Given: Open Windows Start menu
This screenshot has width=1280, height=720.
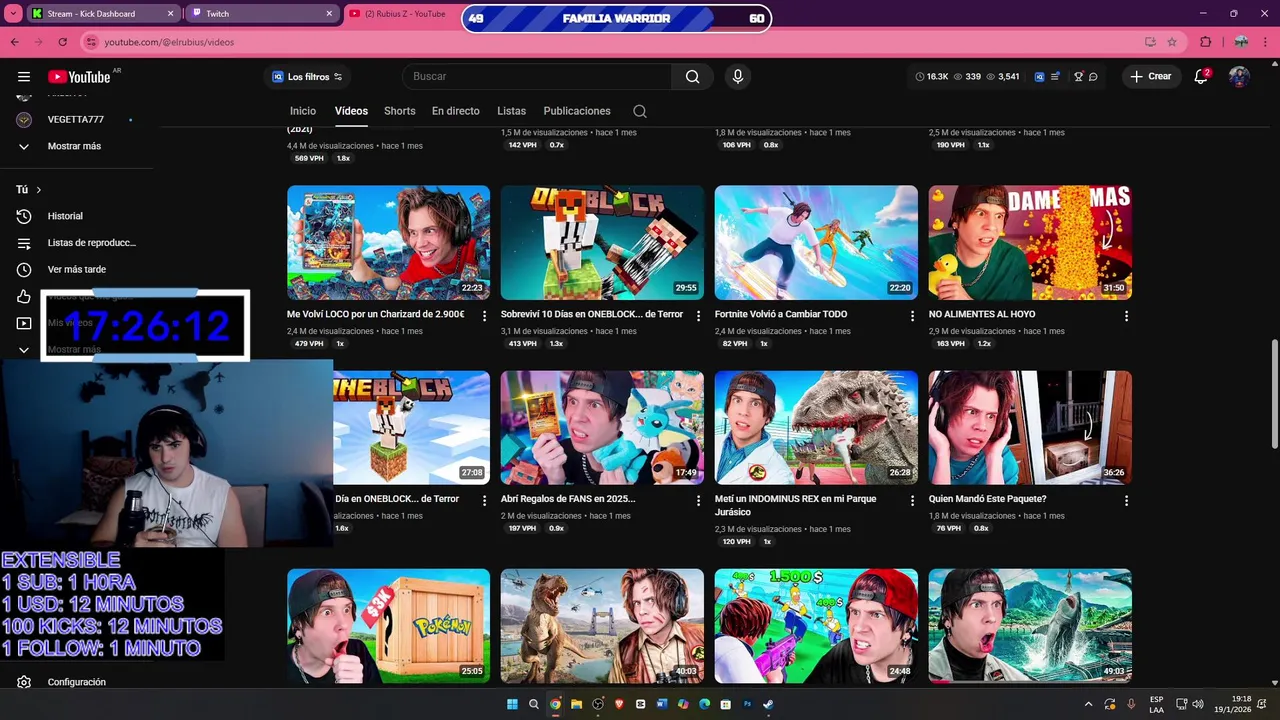Looking at the screenshot, I should coord(512,704).
